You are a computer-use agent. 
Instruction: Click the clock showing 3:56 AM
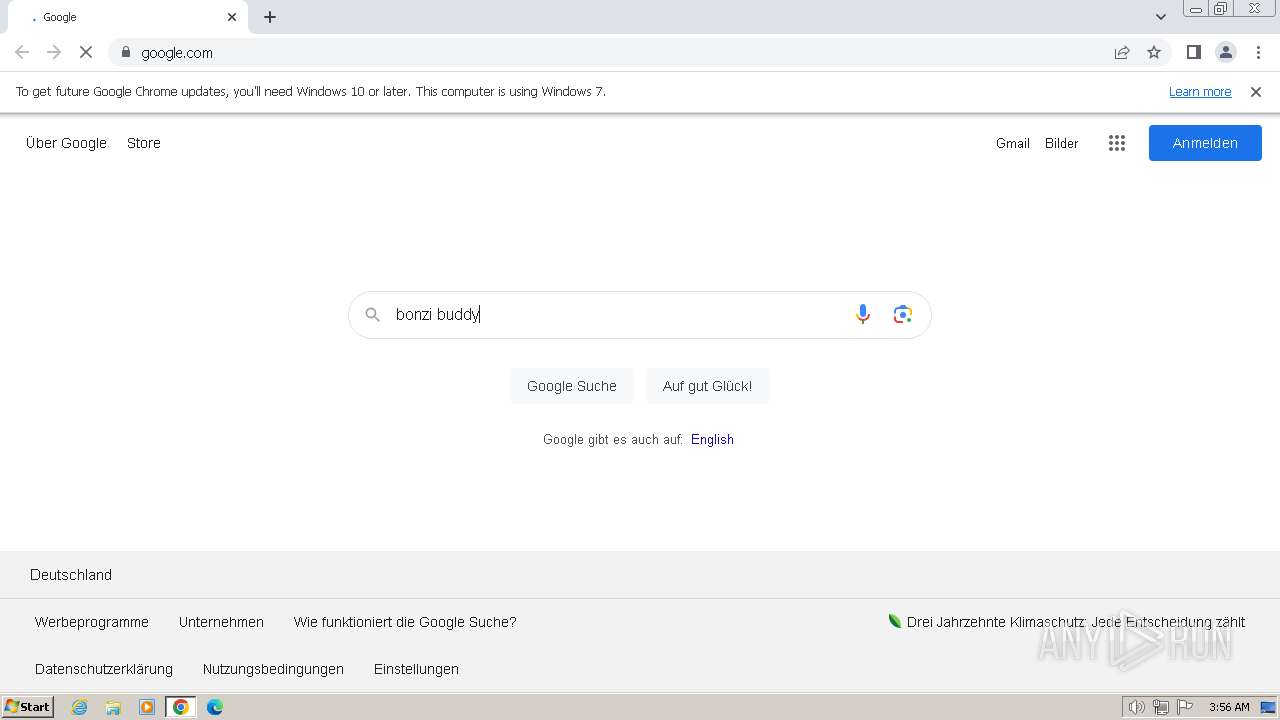click(1229, 707)
